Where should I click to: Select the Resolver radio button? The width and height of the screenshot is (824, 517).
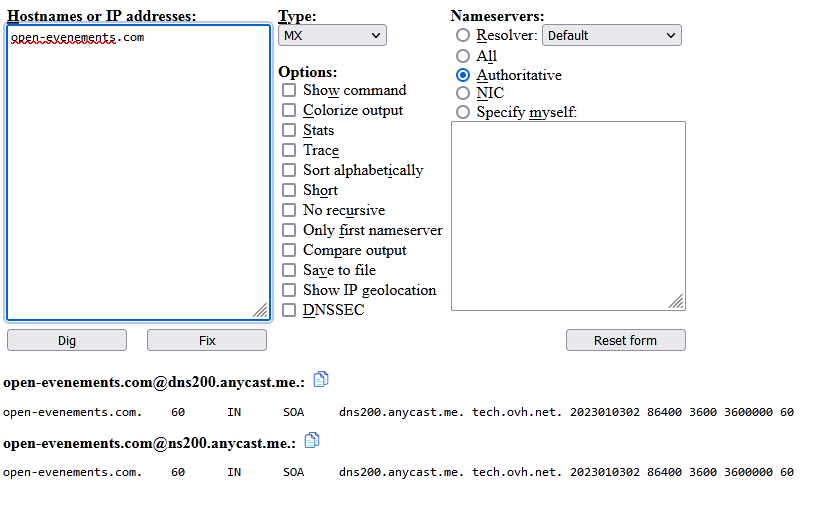click(x=462, y=35)
